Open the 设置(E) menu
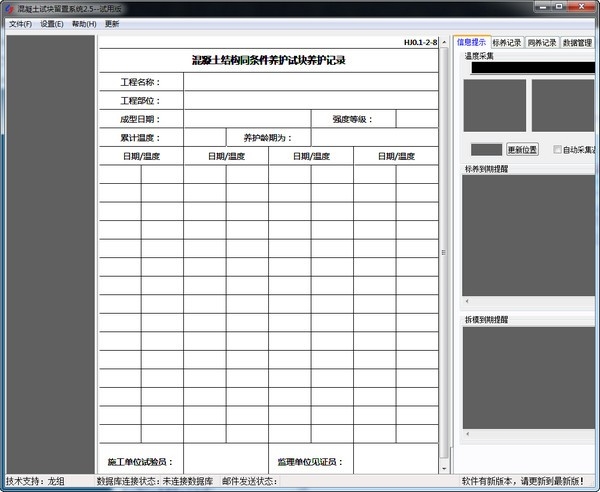This screenshot has width=600, height=492. coord(52,24)
